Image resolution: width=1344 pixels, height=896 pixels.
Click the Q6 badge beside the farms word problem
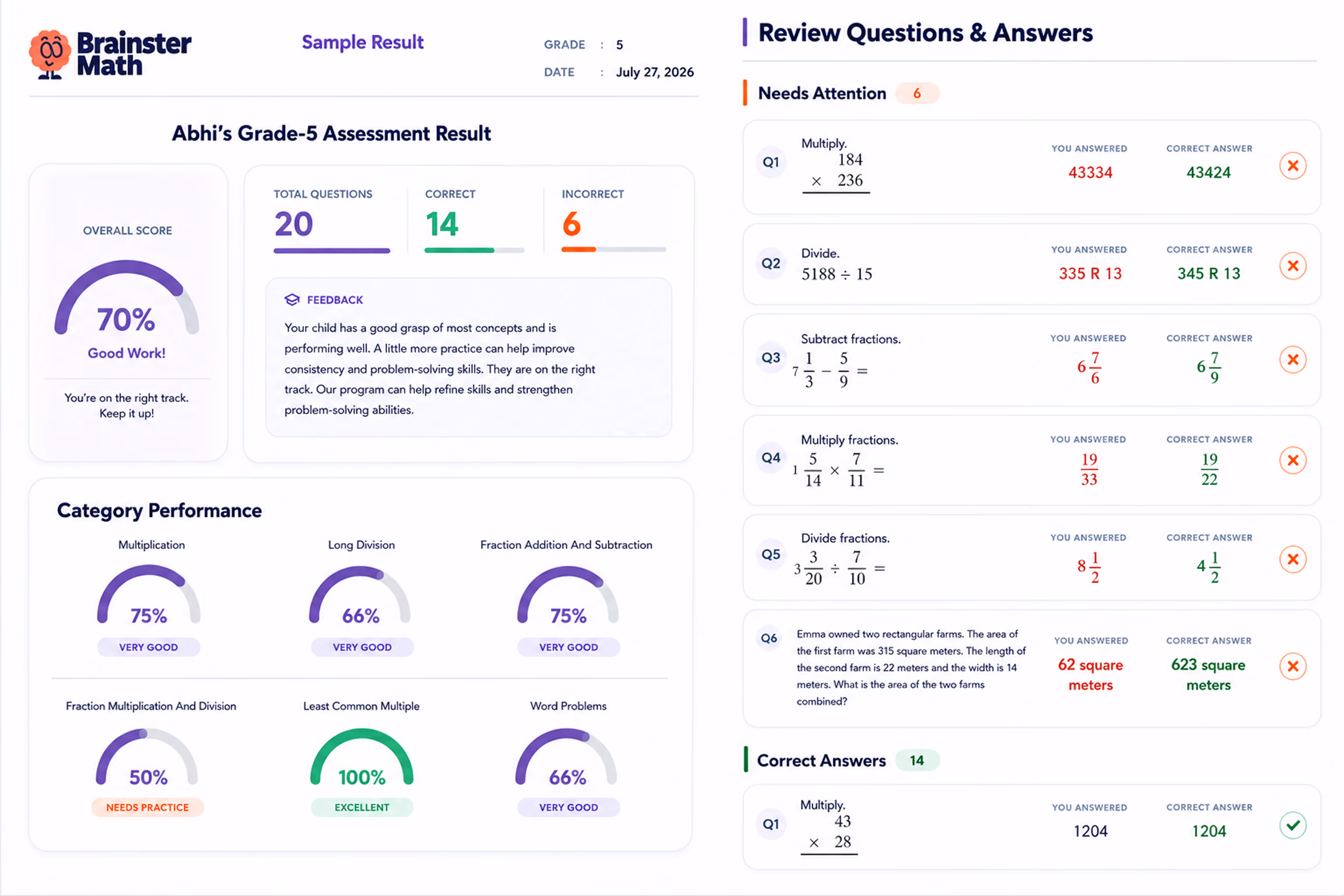(769, 638)
